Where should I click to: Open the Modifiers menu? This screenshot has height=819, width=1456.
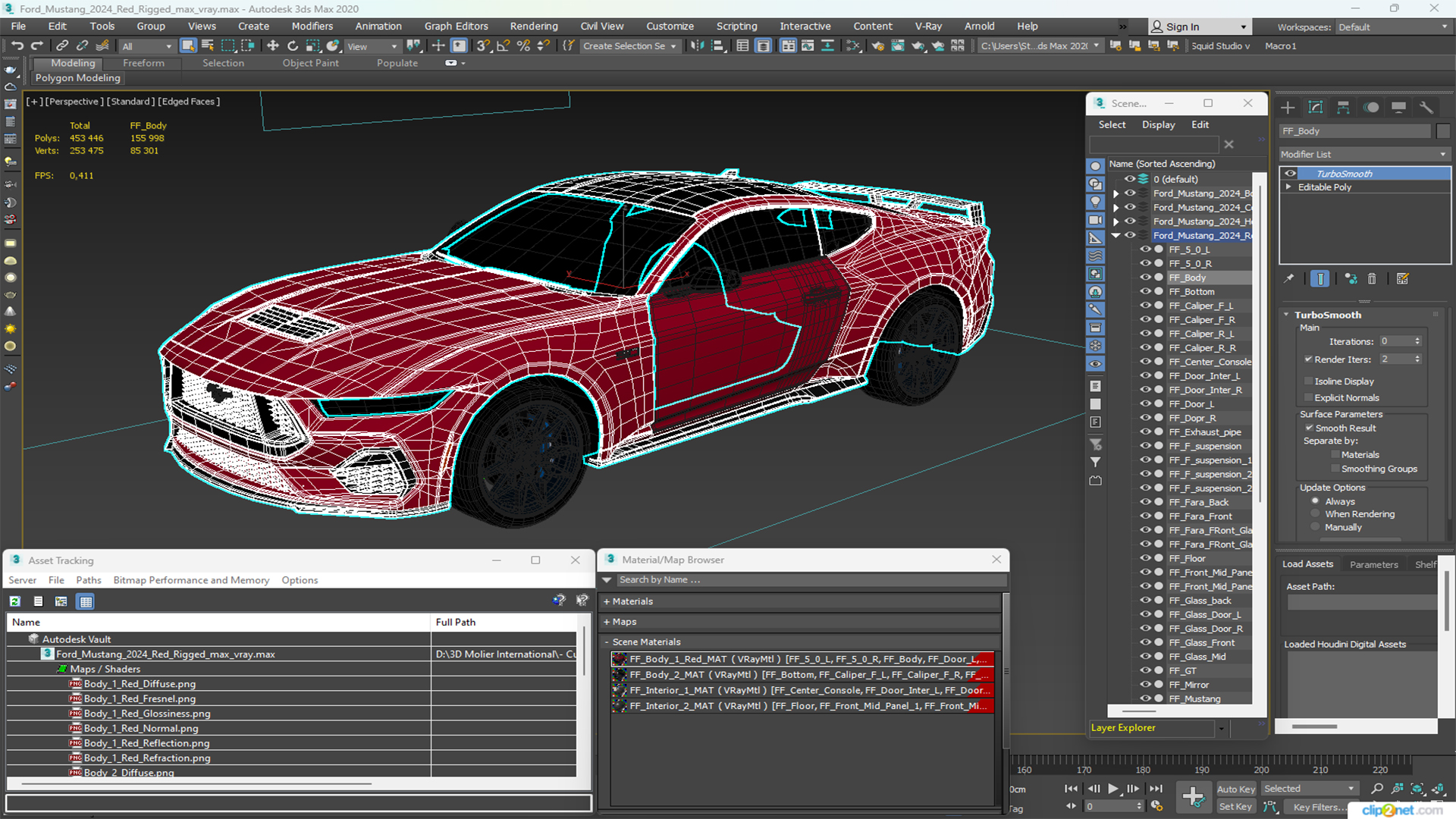point(312,26)
